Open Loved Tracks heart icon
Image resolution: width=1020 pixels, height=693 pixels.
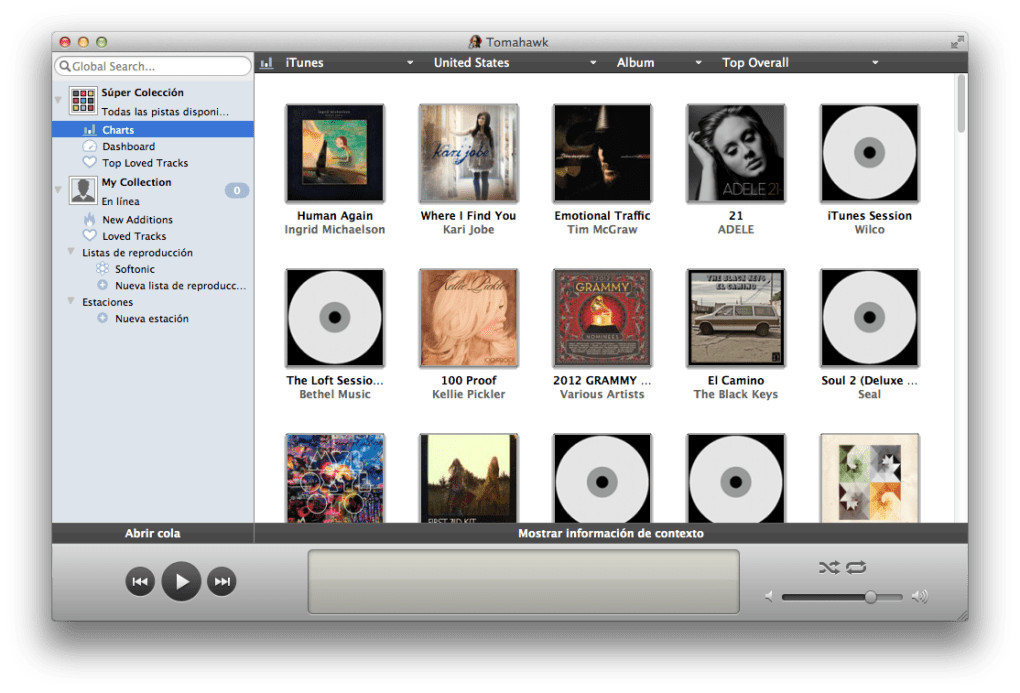tap(90, 236)
